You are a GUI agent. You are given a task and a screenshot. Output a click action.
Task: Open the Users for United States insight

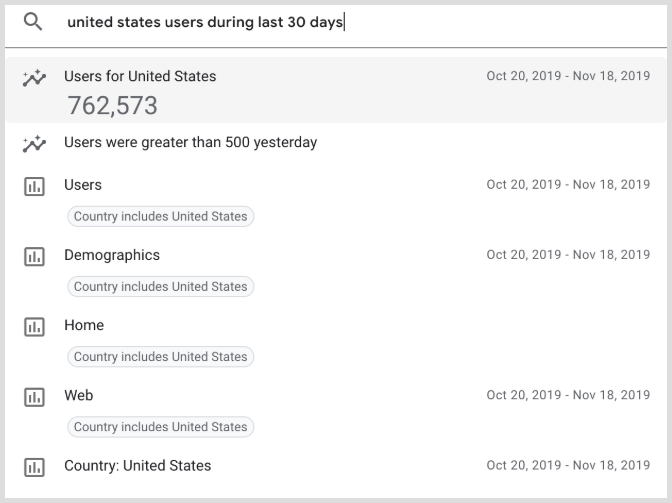[x=140, y=76]
